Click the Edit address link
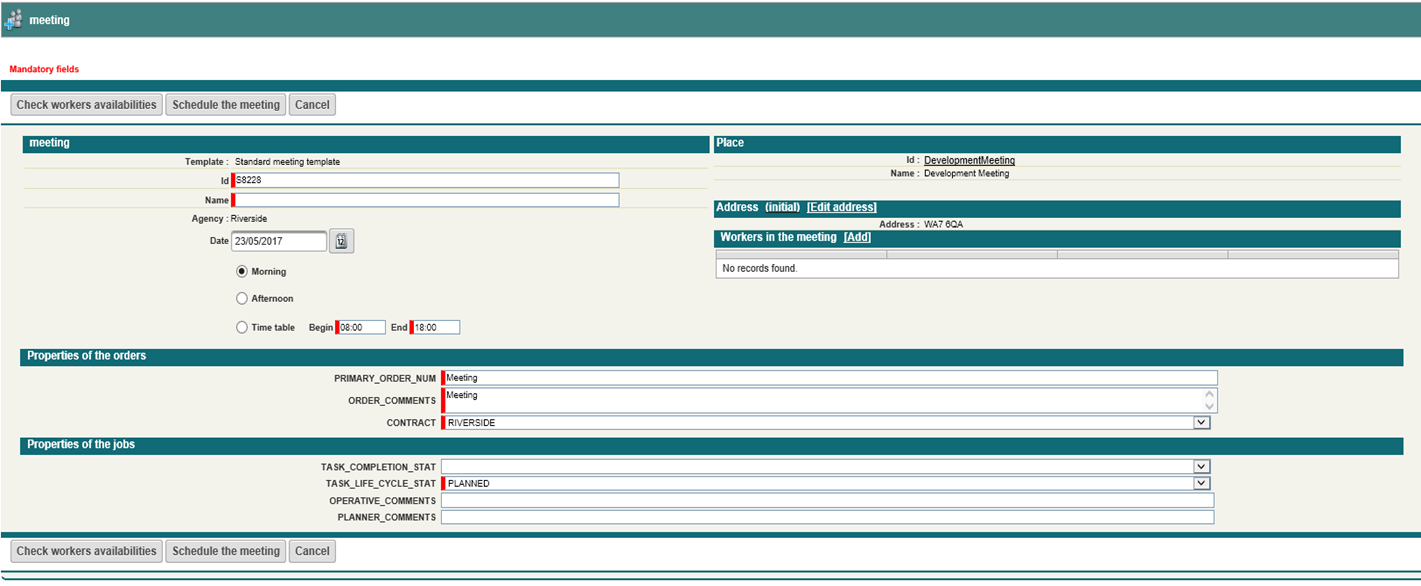 coord(842,208)
